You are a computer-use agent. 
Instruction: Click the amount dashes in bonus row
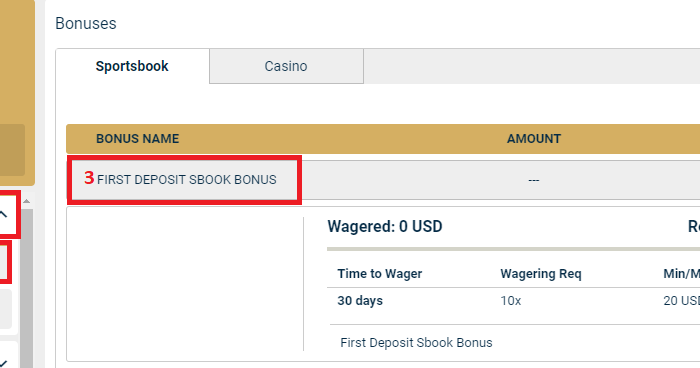click(x=534, y=180)
